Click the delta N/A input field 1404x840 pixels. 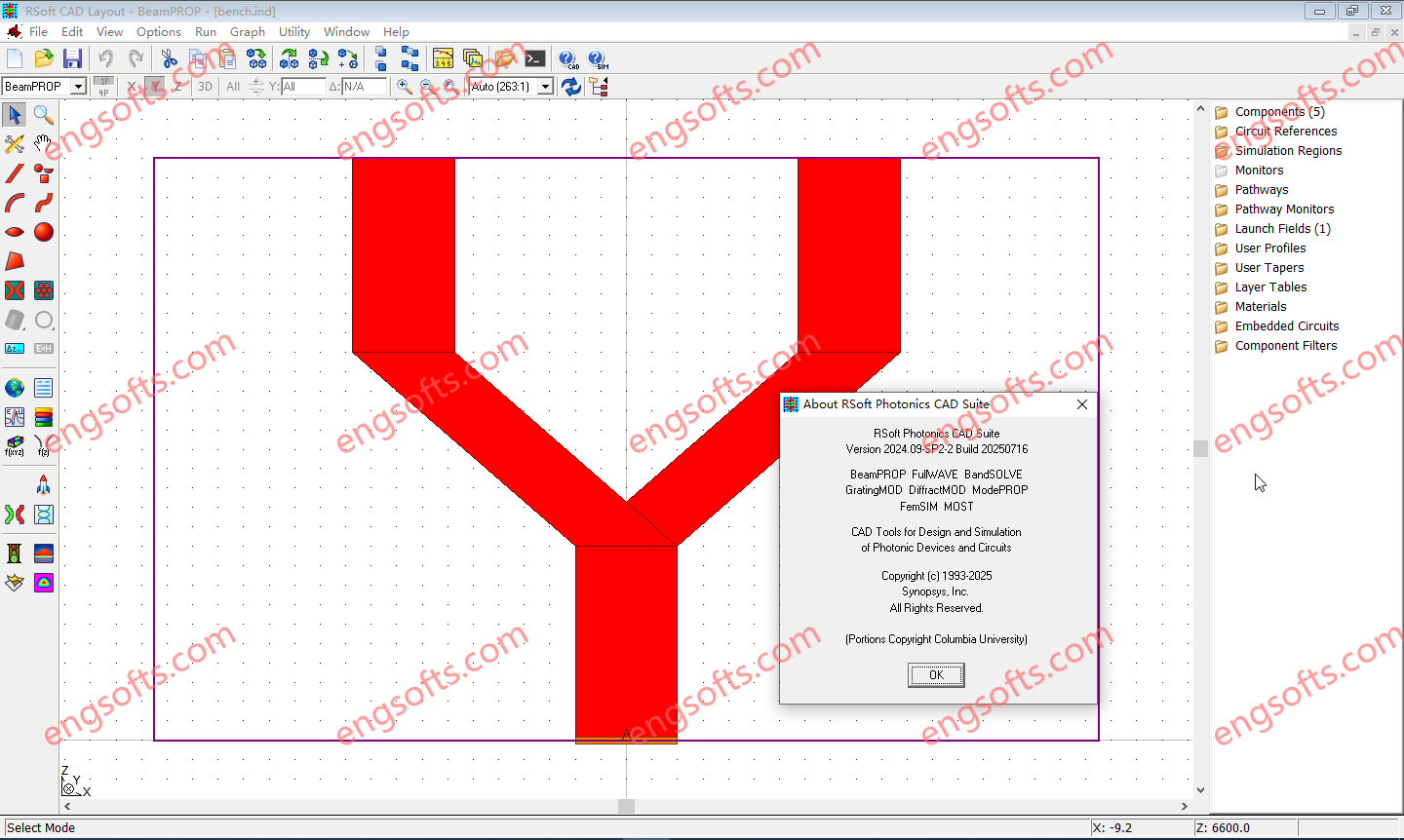365,87
